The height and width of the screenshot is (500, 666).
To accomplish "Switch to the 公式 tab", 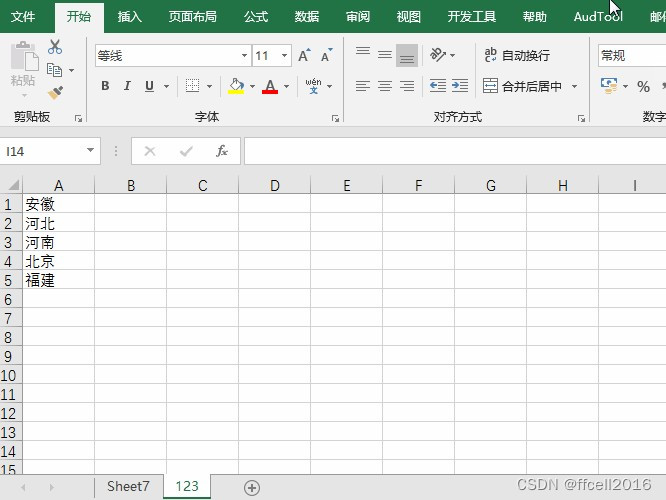I will point(256,17).
